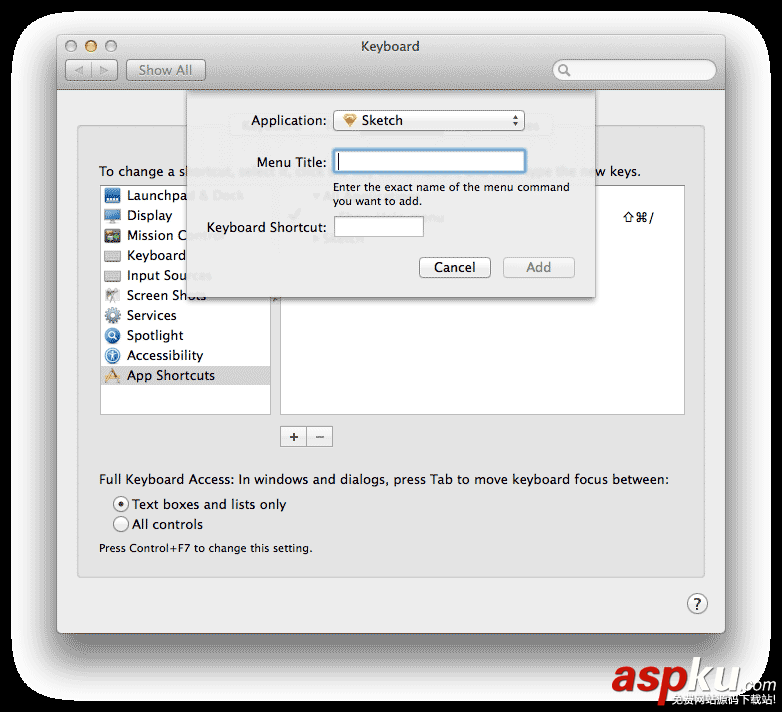
Task: Click the Keyboard category icon
Action: [x=112, y=256]
